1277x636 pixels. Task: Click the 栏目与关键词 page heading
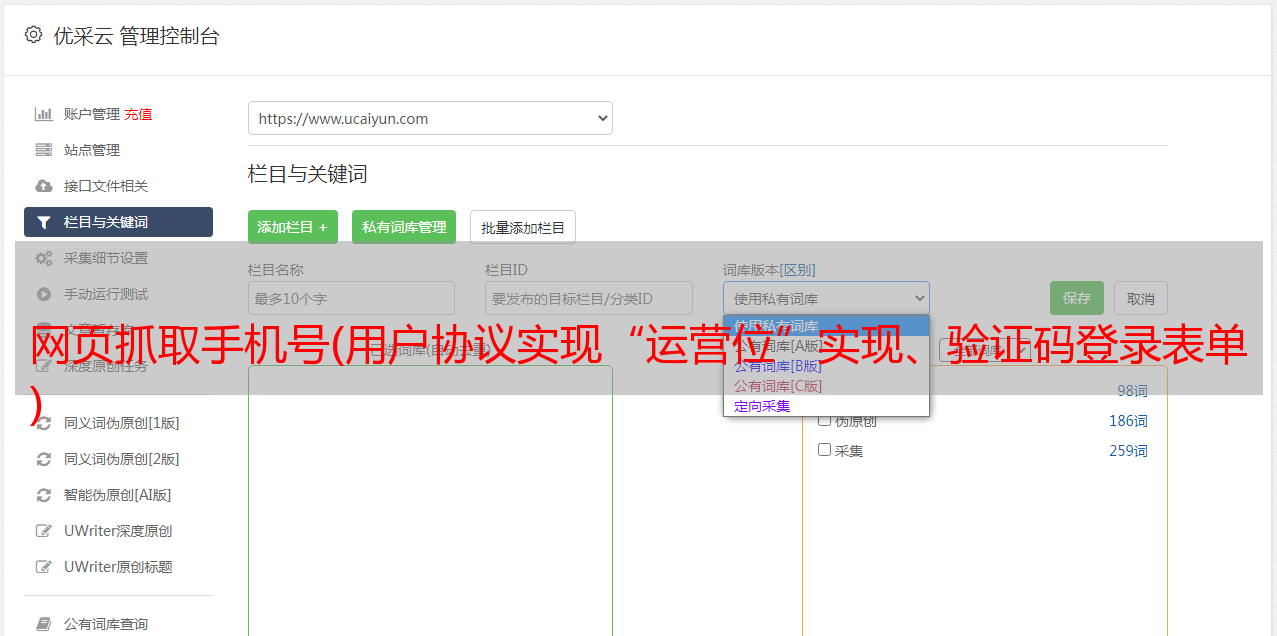tap(308, 174)
